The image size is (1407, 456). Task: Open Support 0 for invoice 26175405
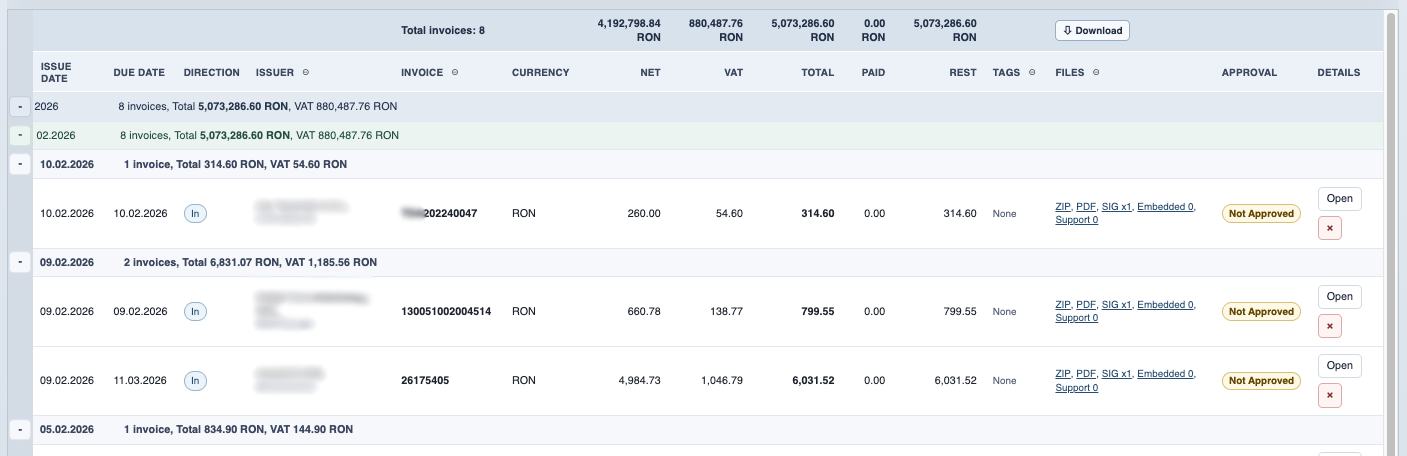1076,387
